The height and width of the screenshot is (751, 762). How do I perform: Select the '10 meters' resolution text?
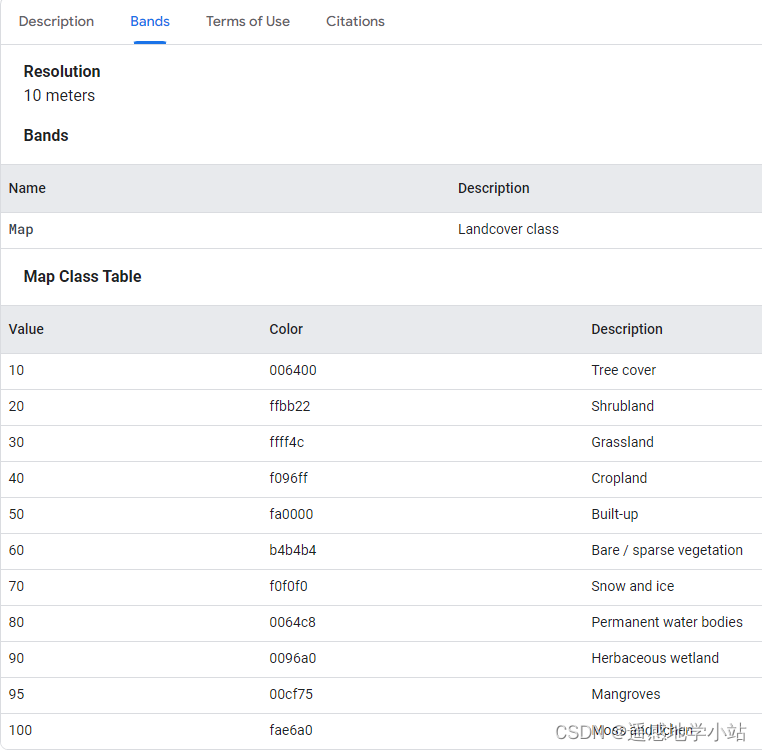coord(59,95)
